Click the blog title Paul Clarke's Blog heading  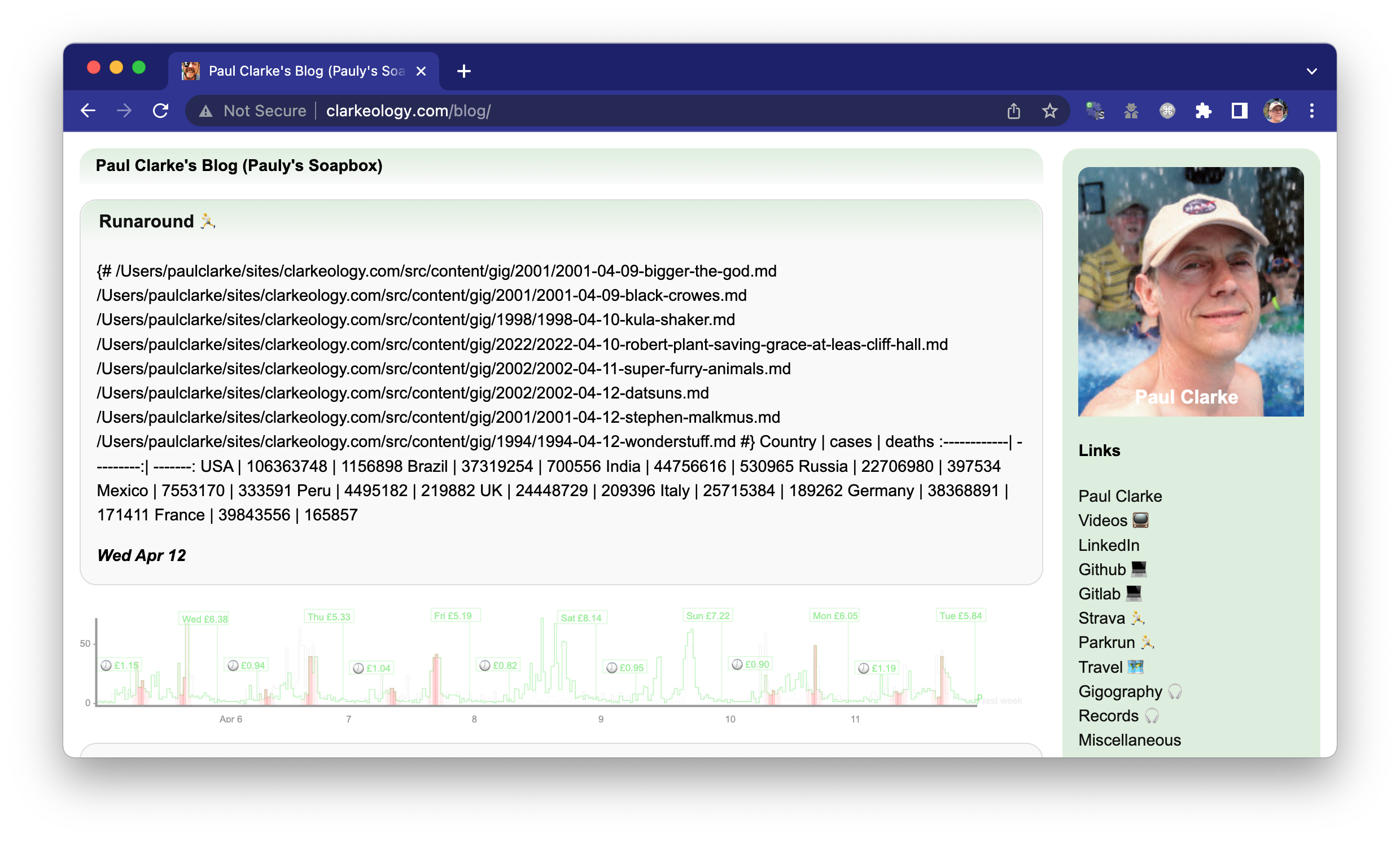(x=239, y=165)
